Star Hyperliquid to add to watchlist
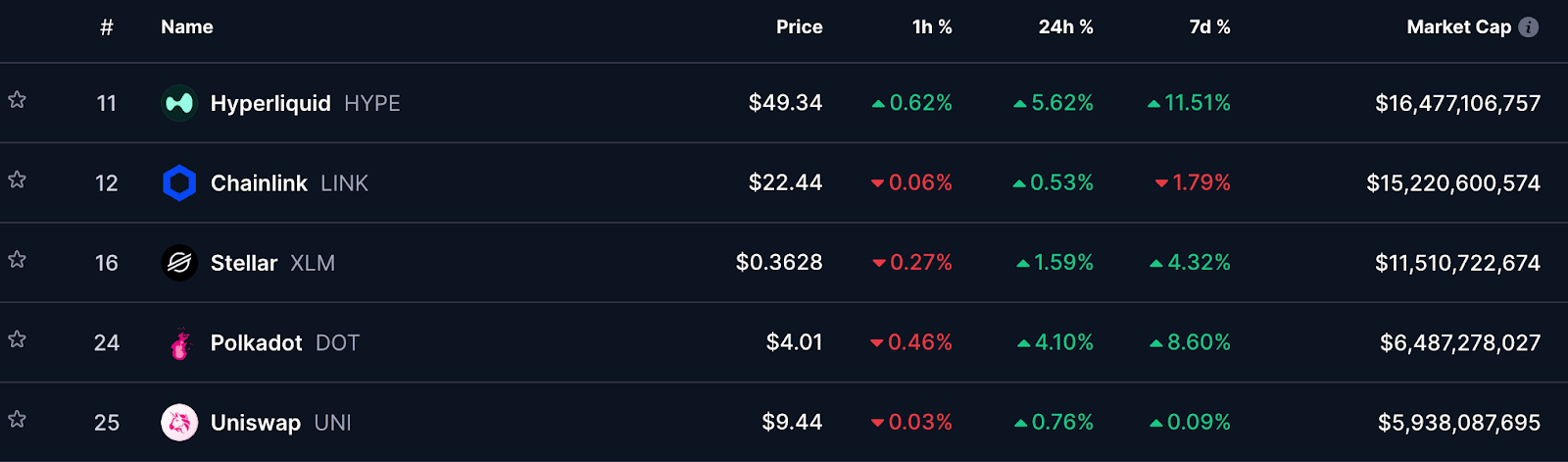This screenshot has height=462, width=1568. coord(17,100)
